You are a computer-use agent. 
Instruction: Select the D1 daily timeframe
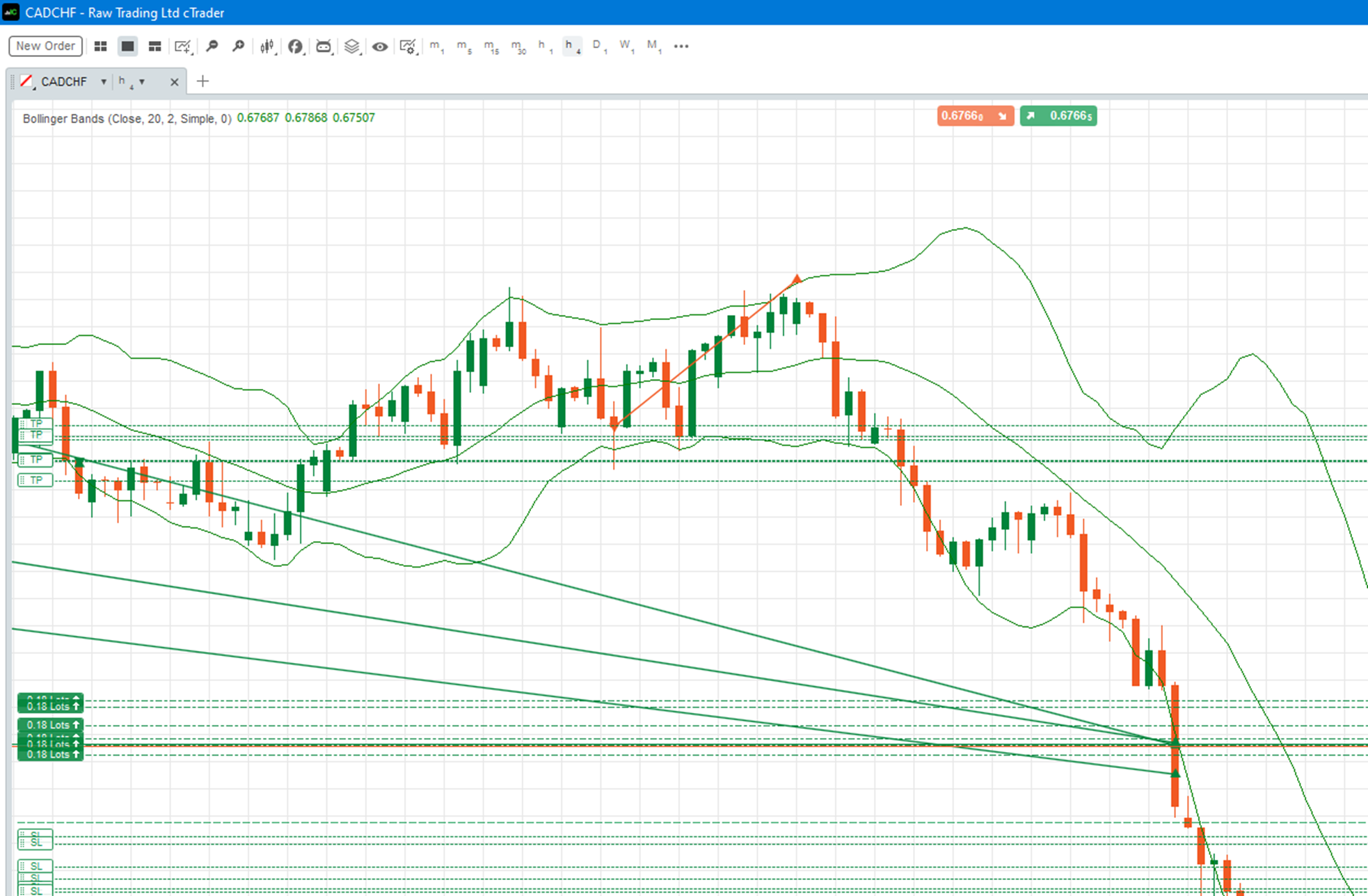(599, 46)
